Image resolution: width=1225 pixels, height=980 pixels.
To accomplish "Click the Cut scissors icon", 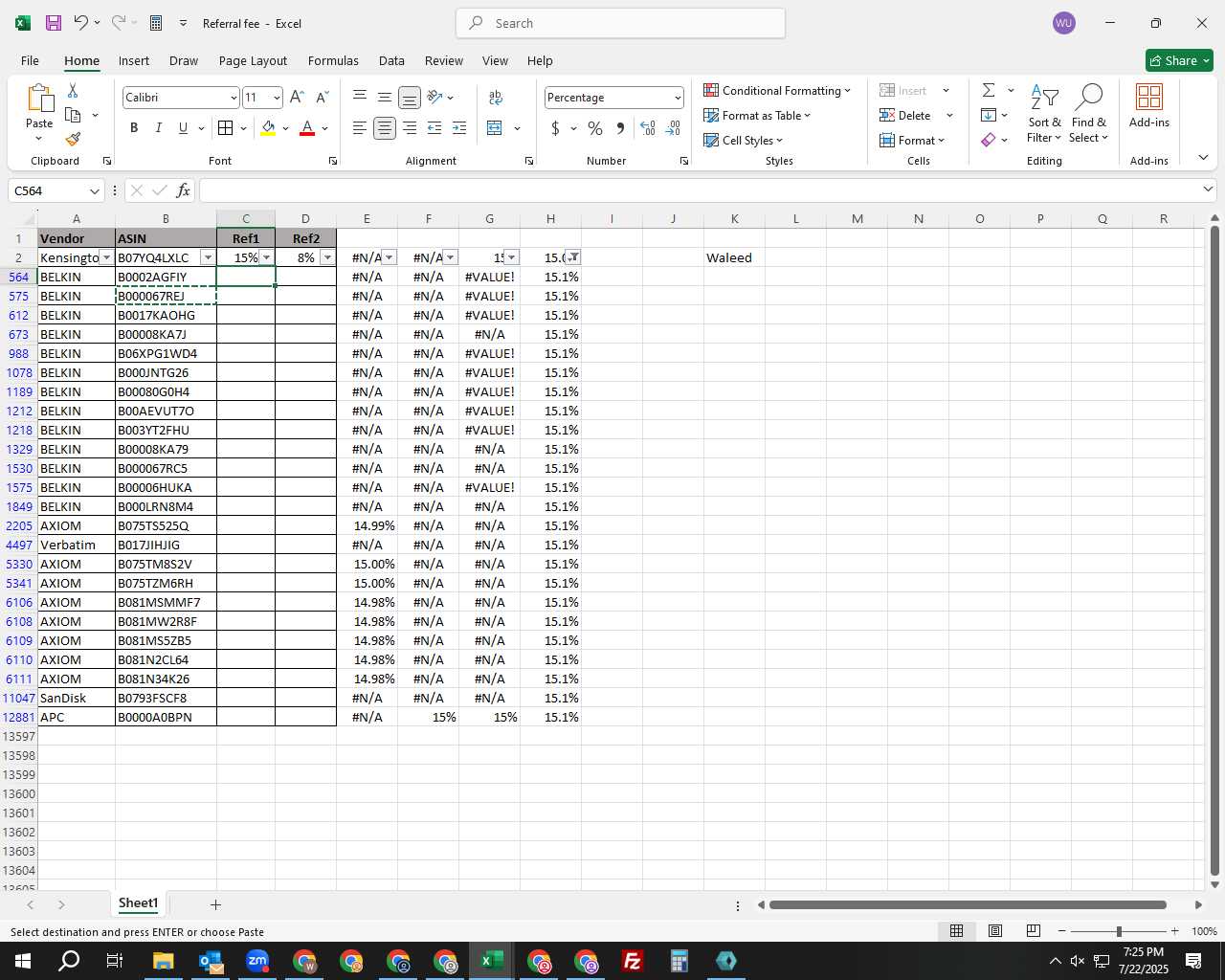I will point(73,90).
